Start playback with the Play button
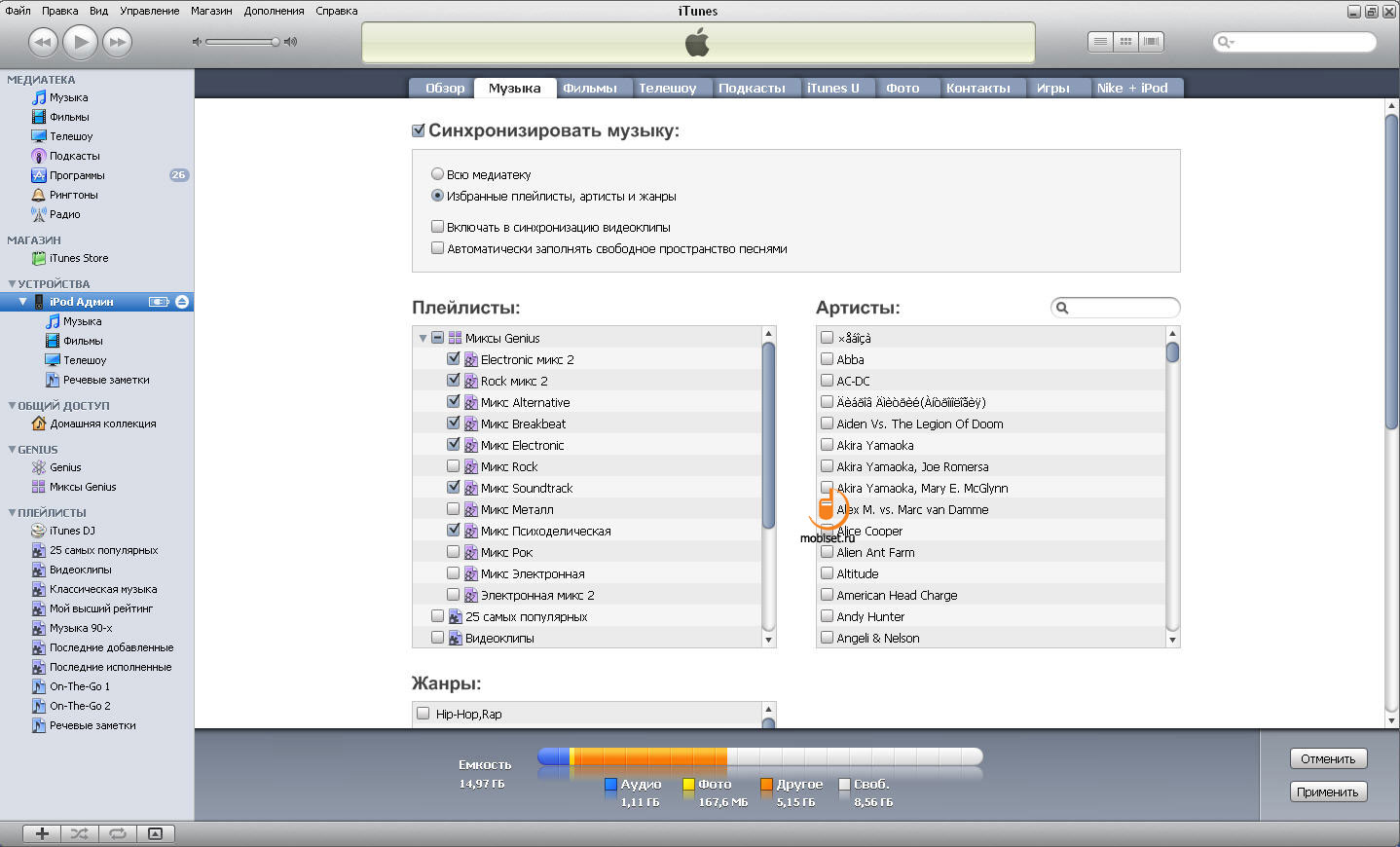 (81, 42)
